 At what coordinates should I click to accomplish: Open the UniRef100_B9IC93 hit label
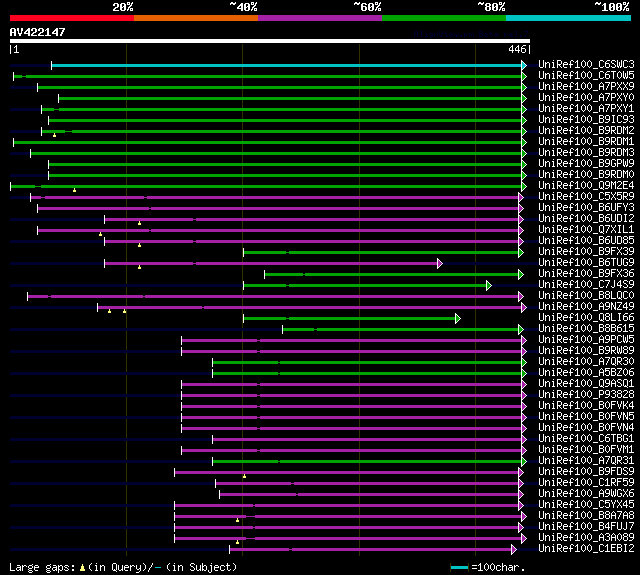coord(586,120)
